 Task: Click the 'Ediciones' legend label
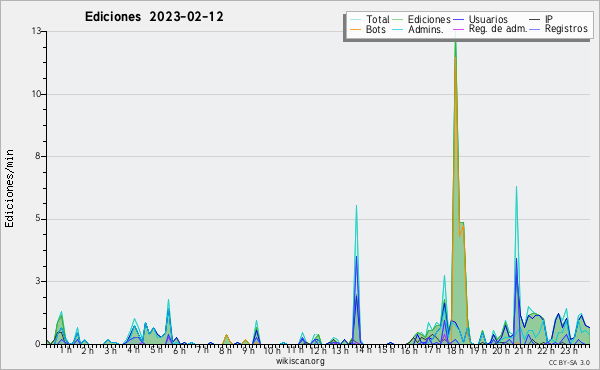tap(429, 19)
